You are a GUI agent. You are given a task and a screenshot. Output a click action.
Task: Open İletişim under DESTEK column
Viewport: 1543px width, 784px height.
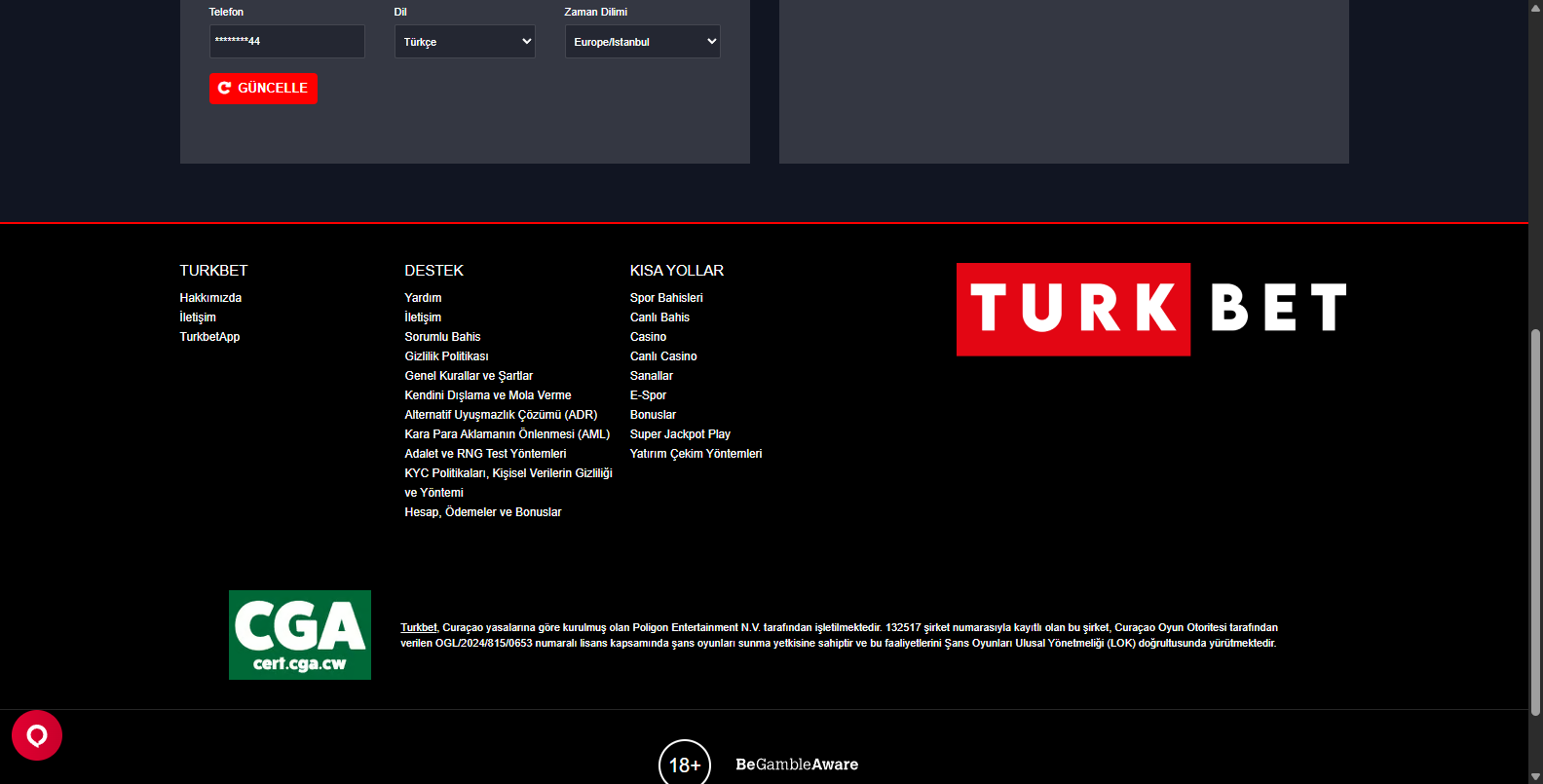[x=423, y=317]
